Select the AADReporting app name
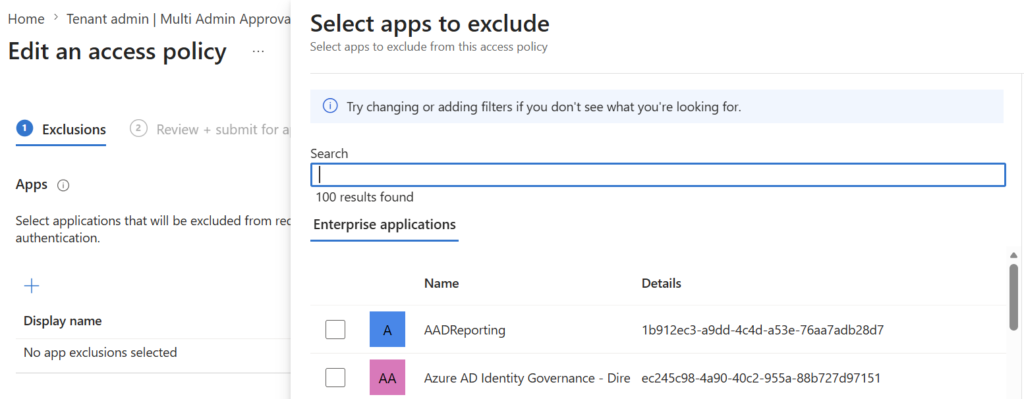The height and width of the screenshot is (399, 1024). (465, 330)
